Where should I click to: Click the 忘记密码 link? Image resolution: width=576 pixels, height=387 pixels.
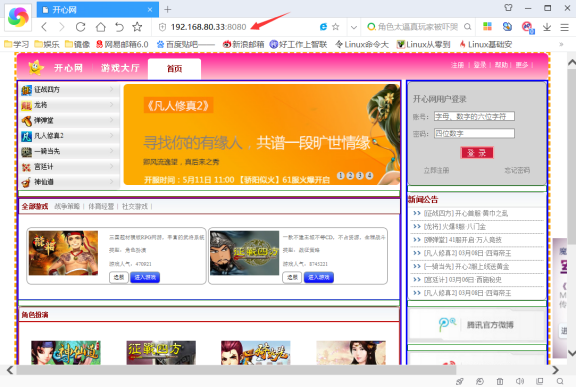pos(517,170)
